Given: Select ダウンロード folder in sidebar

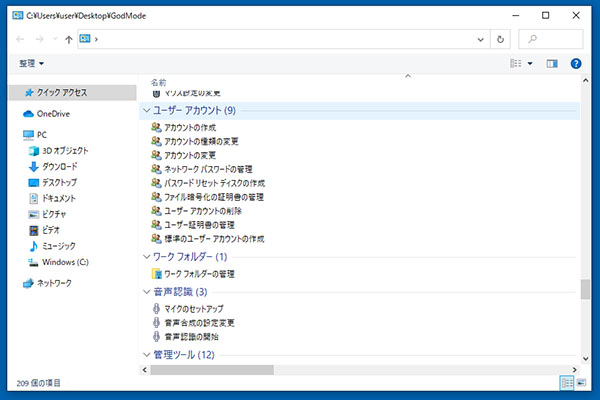Looking at the screenshot, I should pos(58,166).
